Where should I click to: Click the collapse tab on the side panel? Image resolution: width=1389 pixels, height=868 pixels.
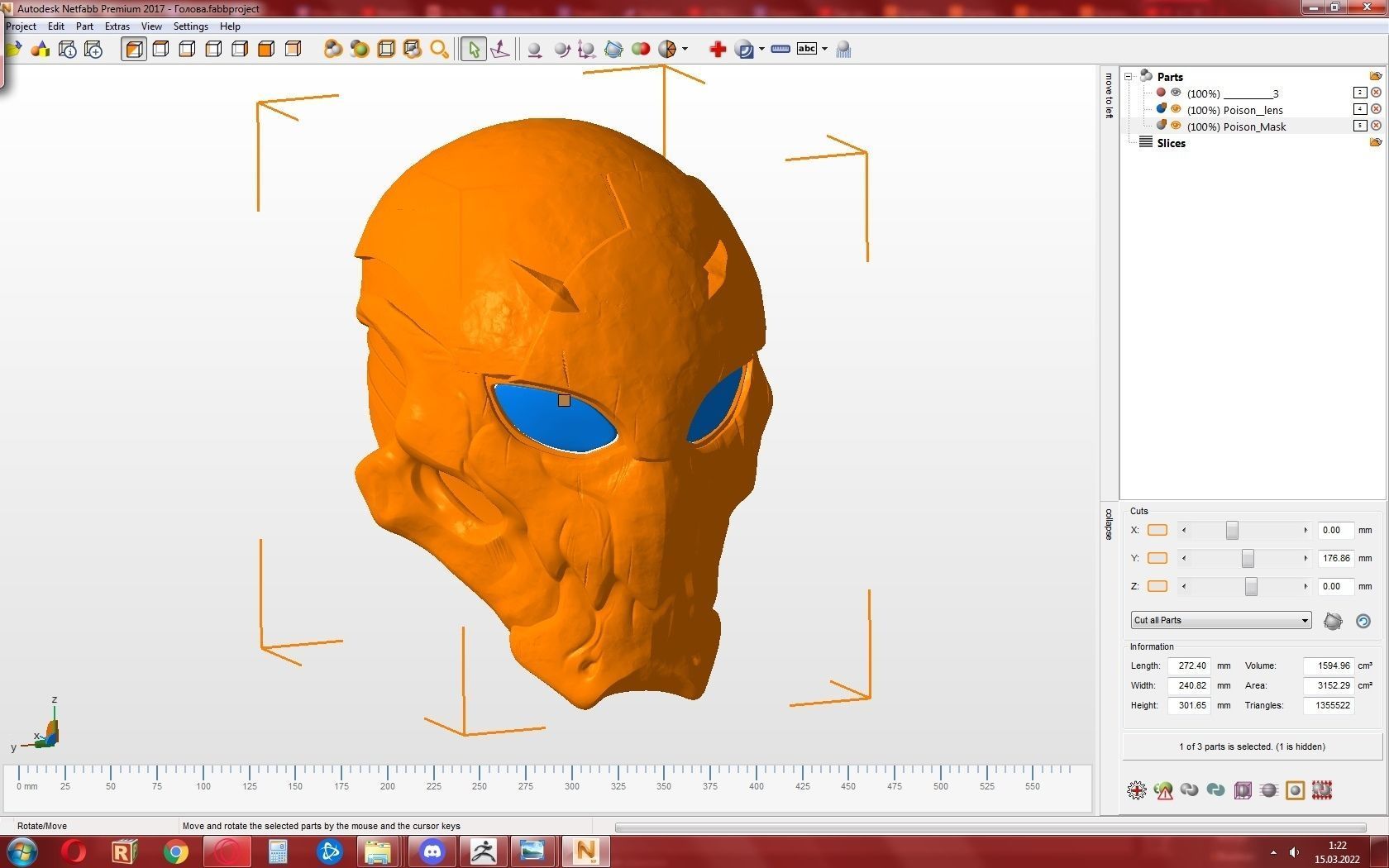pyautogui.click(x=1109, y=524)
